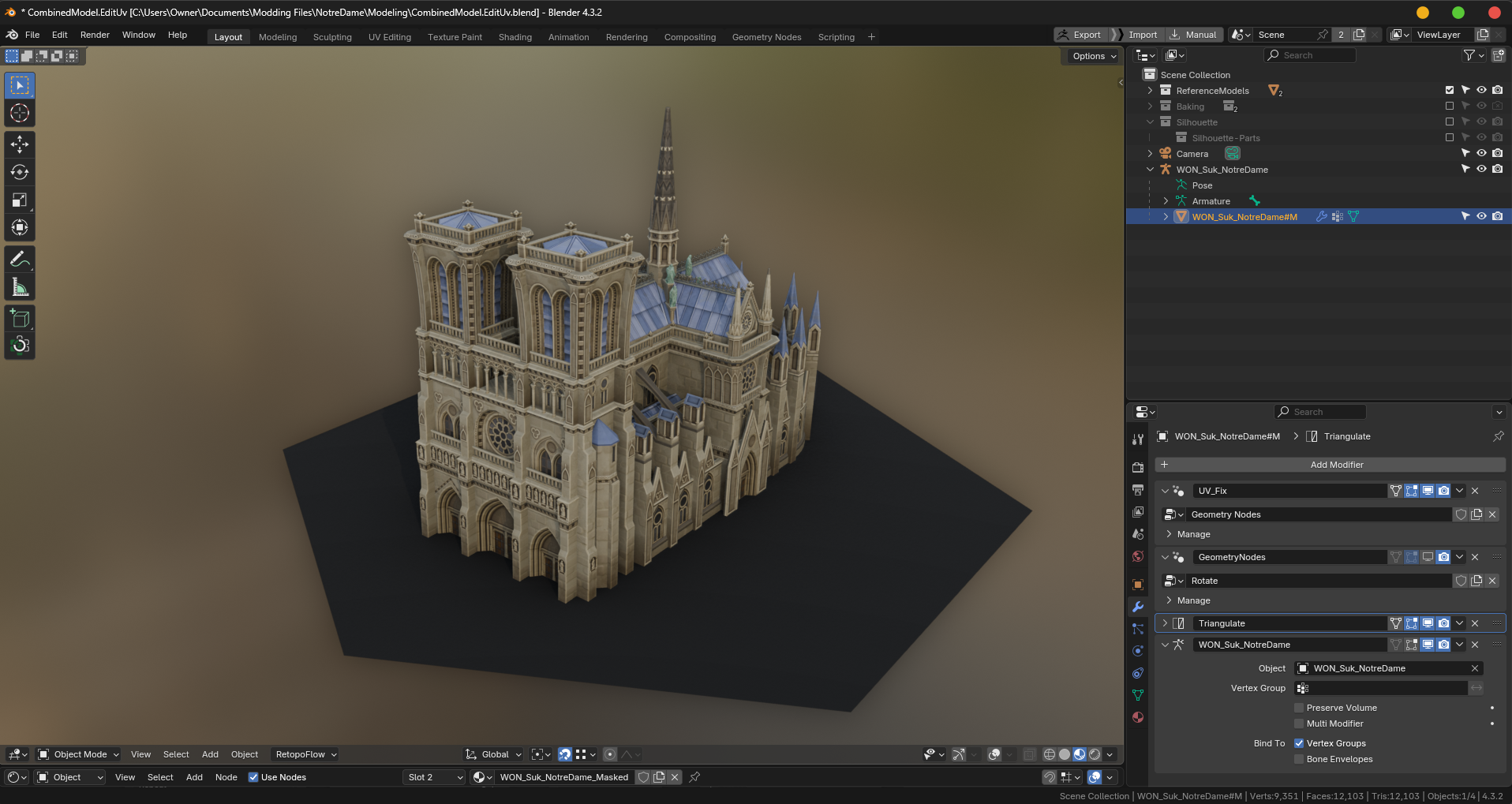The width and height of the screenshot is (1512, 804).
Task: Open the viewport Options dropdown
Action: click(x=1095, y=56)
